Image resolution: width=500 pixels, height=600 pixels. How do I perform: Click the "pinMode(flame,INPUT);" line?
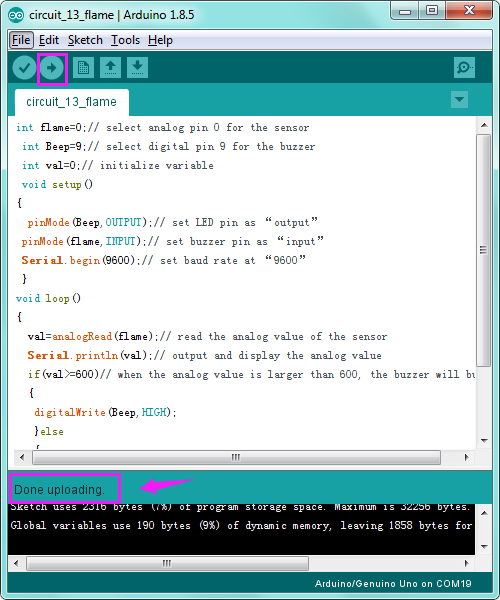click(173, 241)
